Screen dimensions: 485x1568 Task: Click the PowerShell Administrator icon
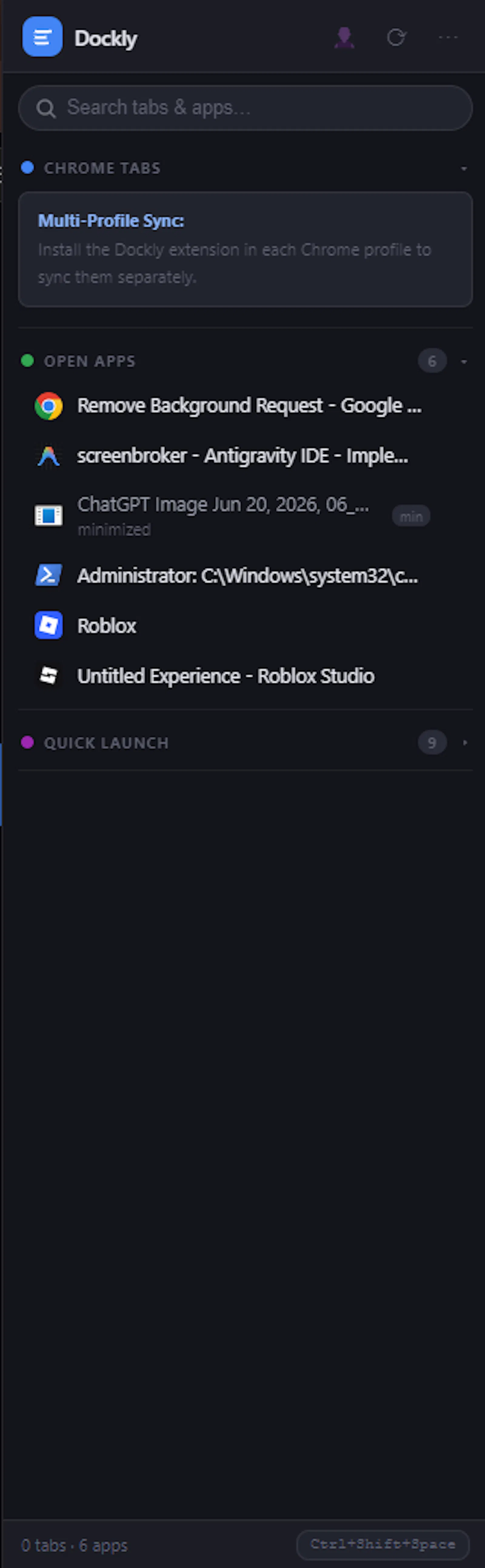coord(49,575)
